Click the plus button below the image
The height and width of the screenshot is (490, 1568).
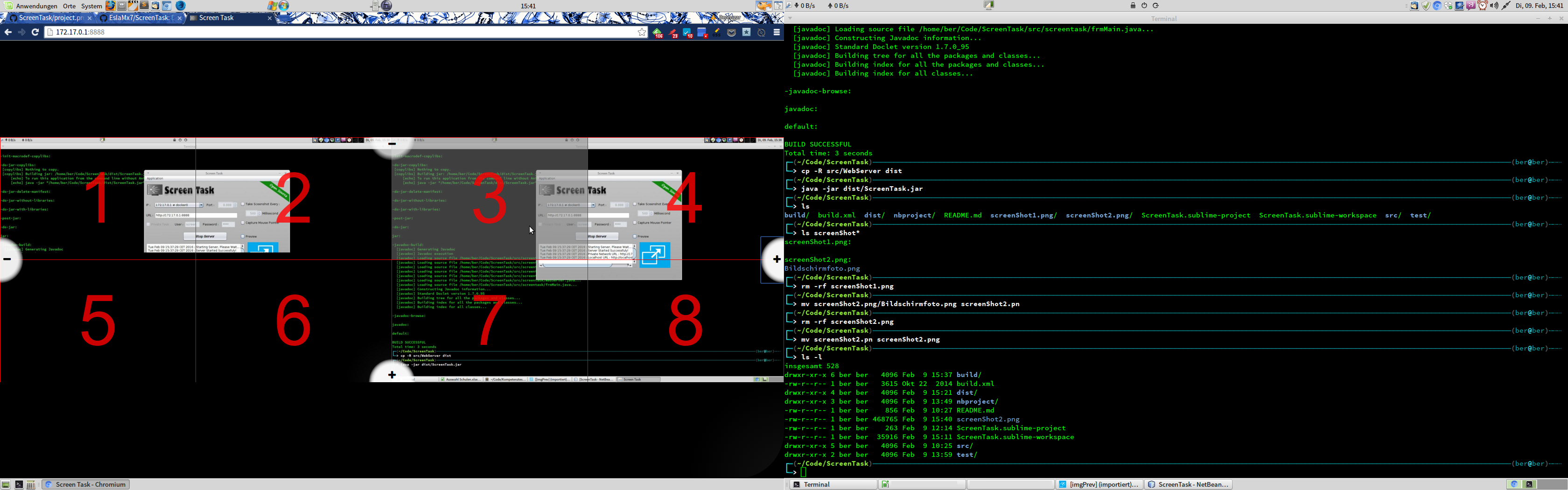pyautogui.click(x=392, y=374)
